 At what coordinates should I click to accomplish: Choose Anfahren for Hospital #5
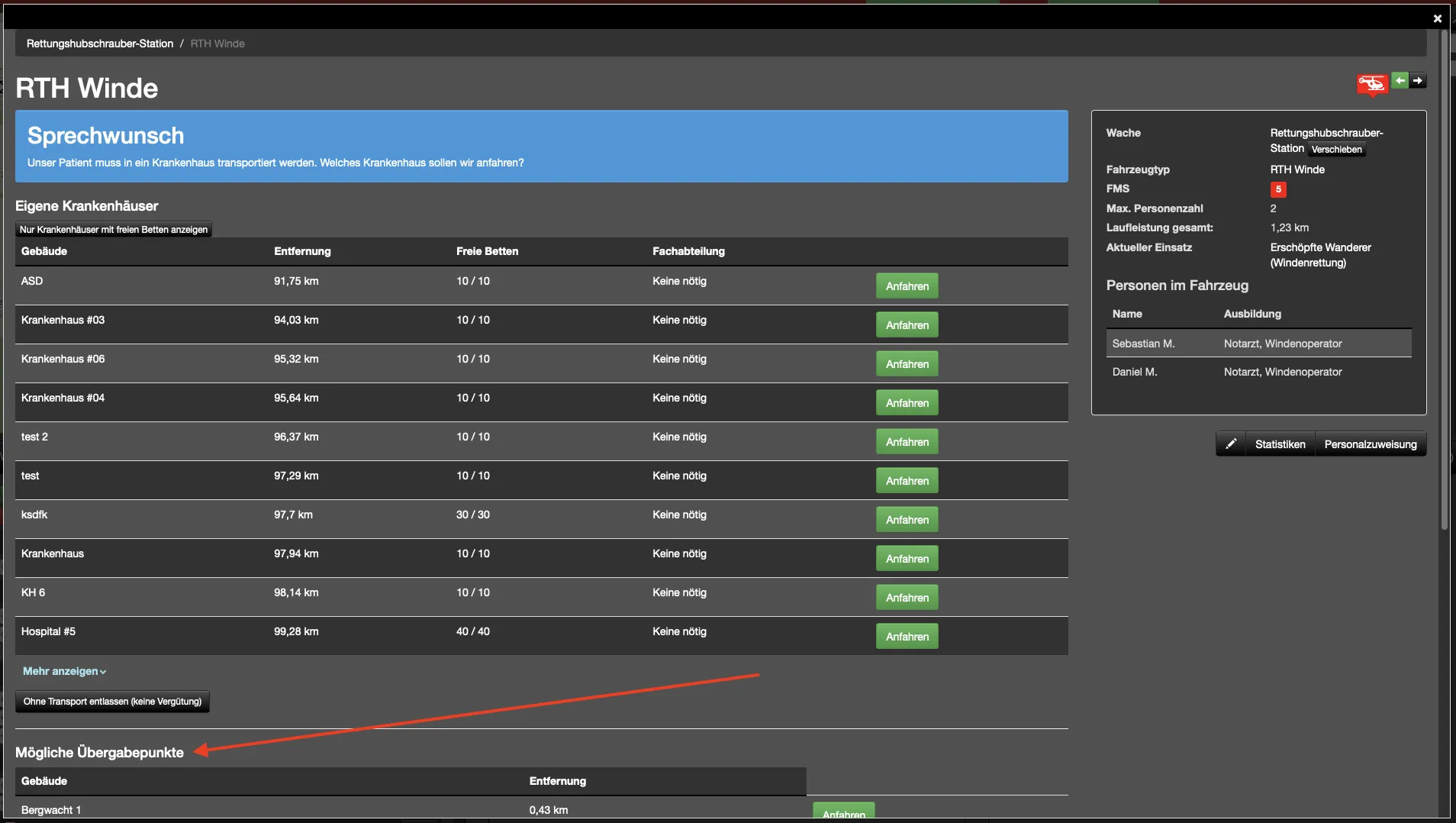point(907,637)
